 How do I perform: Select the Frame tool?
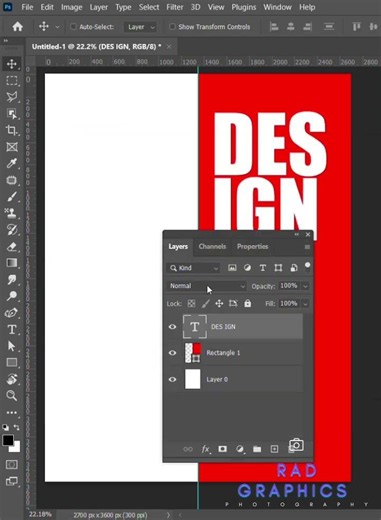pyautogui.click(x=12, y=147)
